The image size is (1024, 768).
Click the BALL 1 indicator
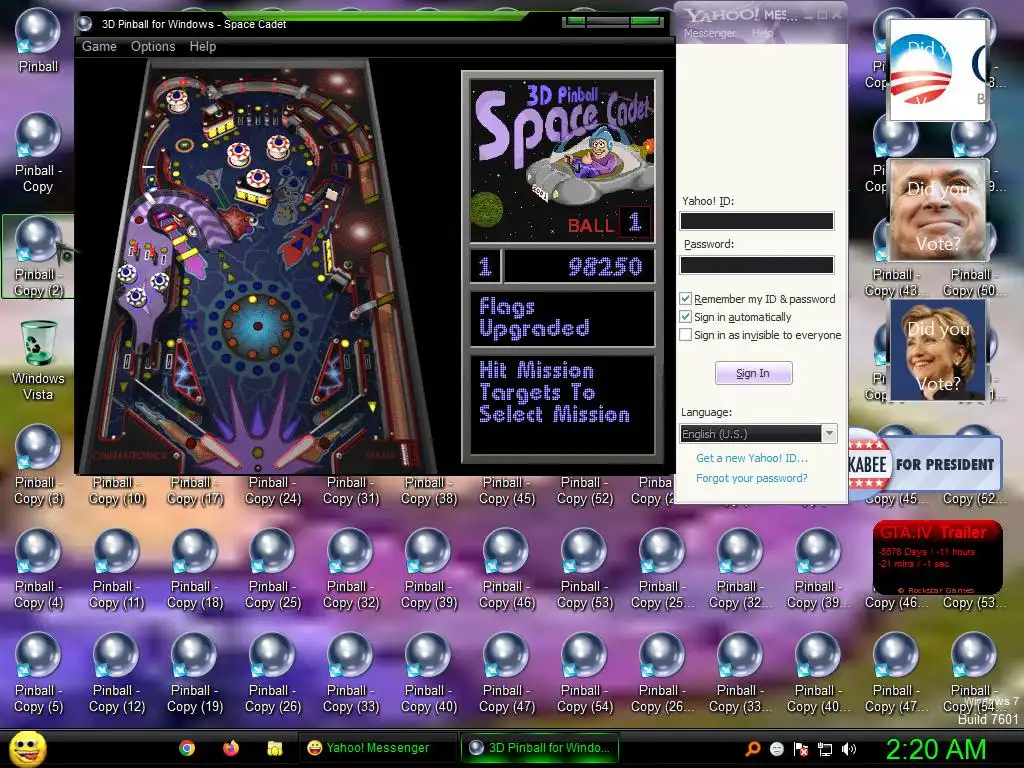tap(609, 224)
